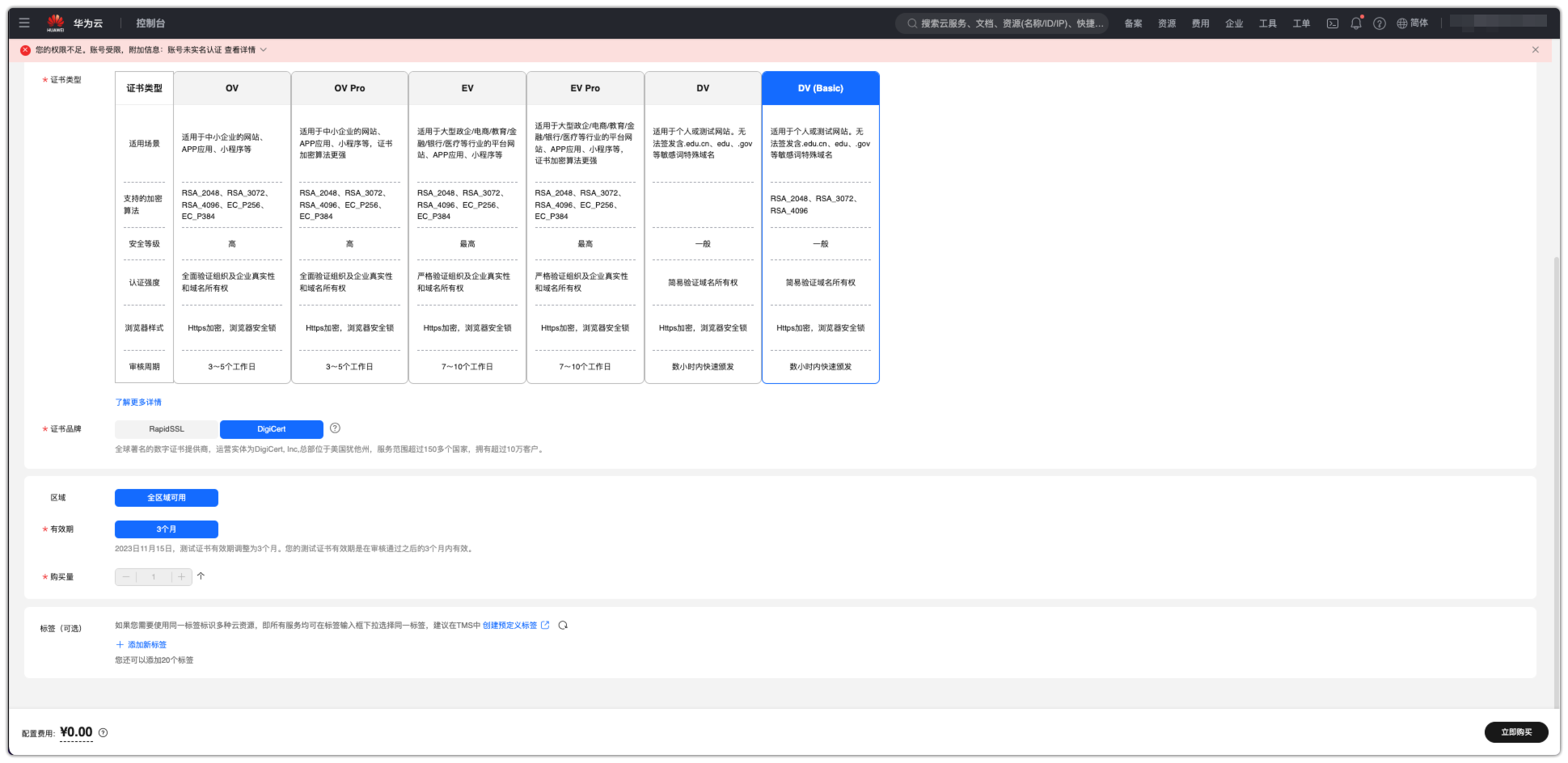Open the CloudShell terminal icon
This screenshot has height=763, width=1568.
(1332, 23)
